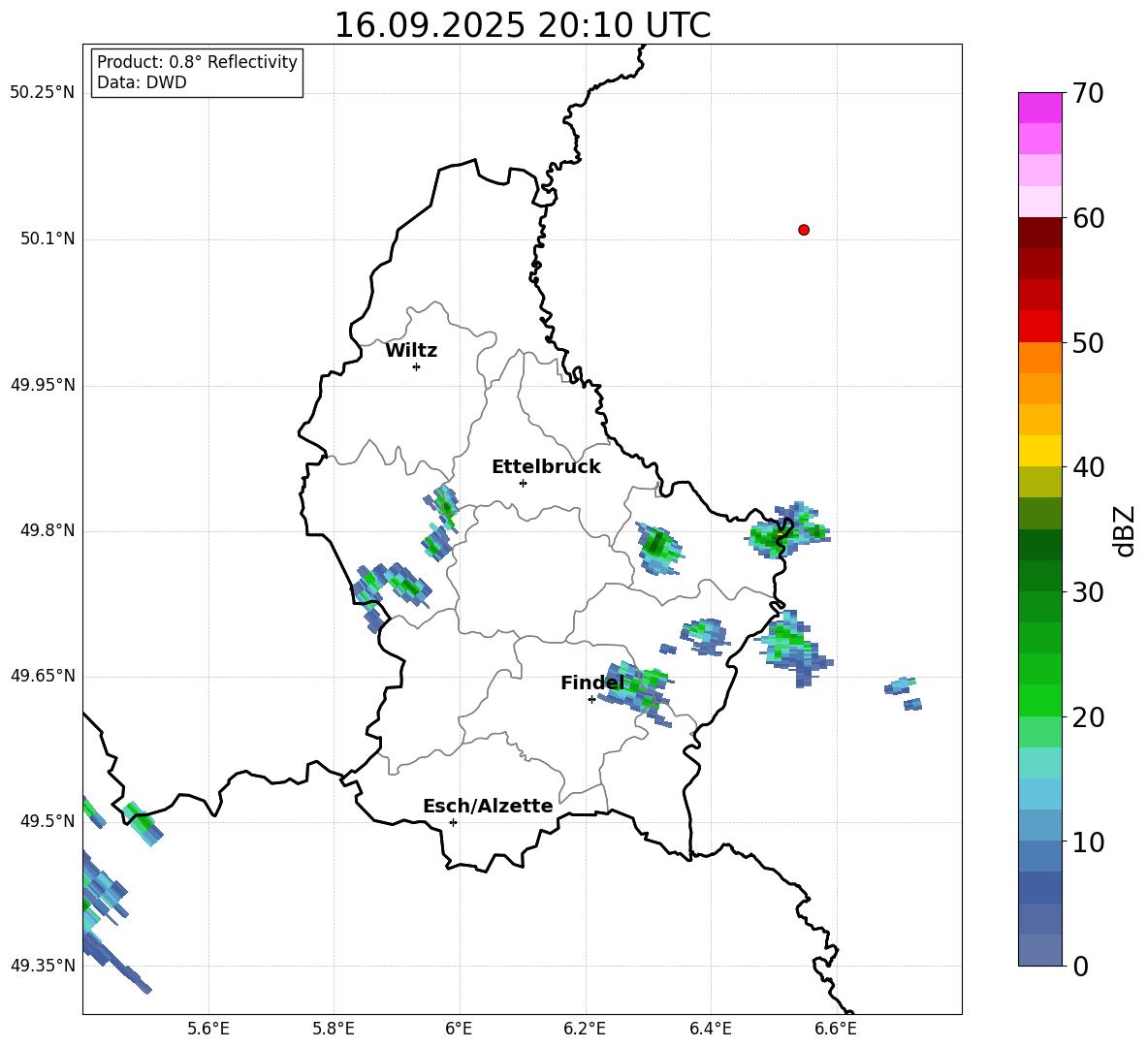Select the Wiltz city label
This screenshot has width=1148, height=1048.
coord(411,351)
